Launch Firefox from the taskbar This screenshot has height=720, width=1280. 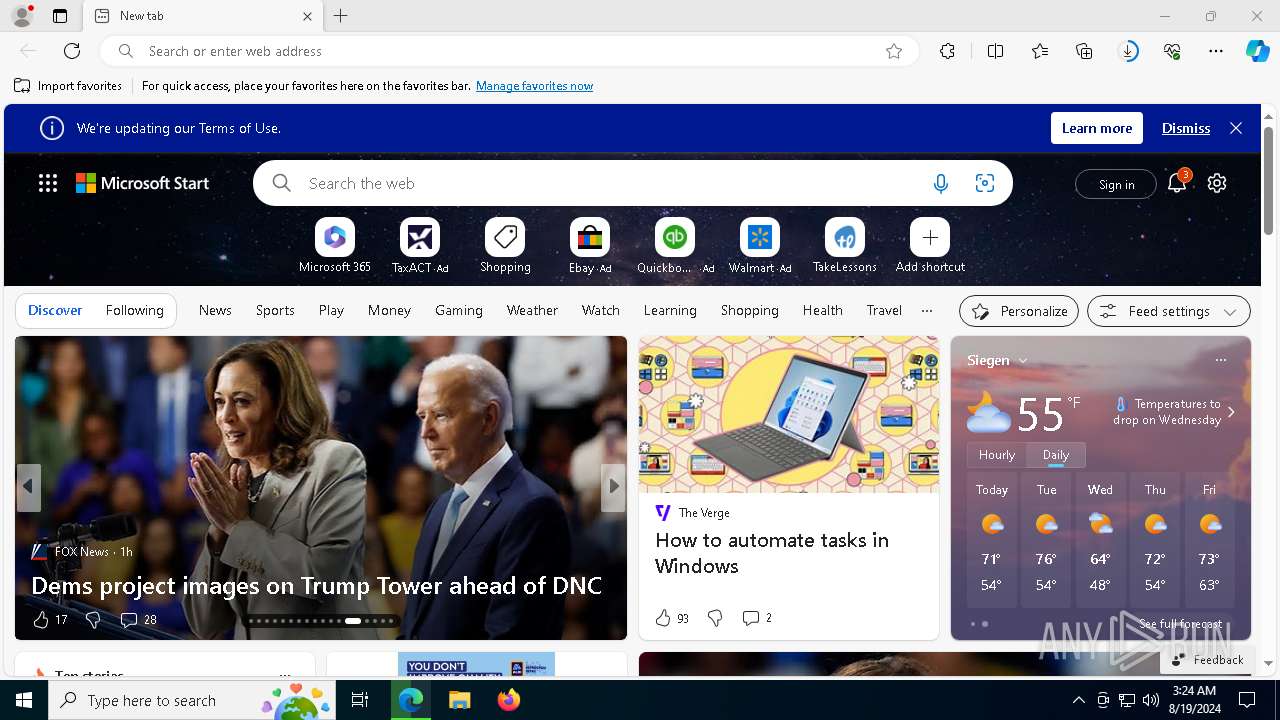click(x=509, y=700)
